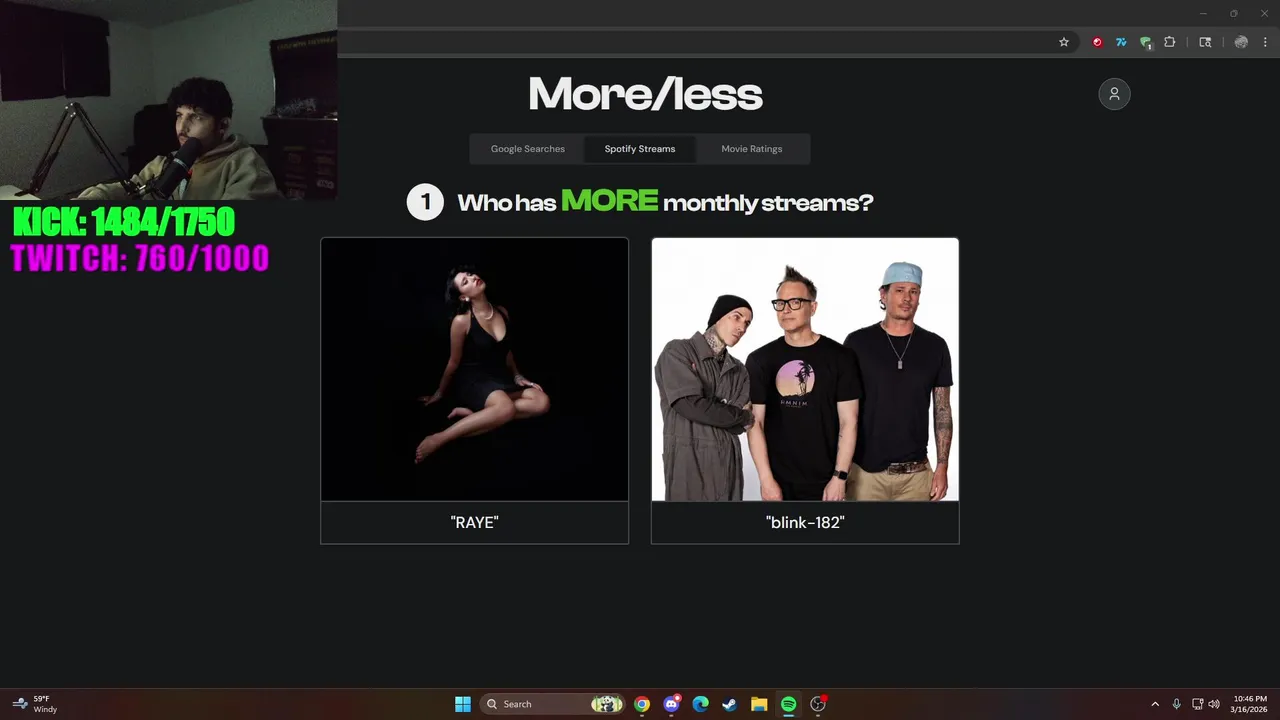Pick the "blink-182" answer label
Screen dimensions: 1280x720
[x=805, y=522]
